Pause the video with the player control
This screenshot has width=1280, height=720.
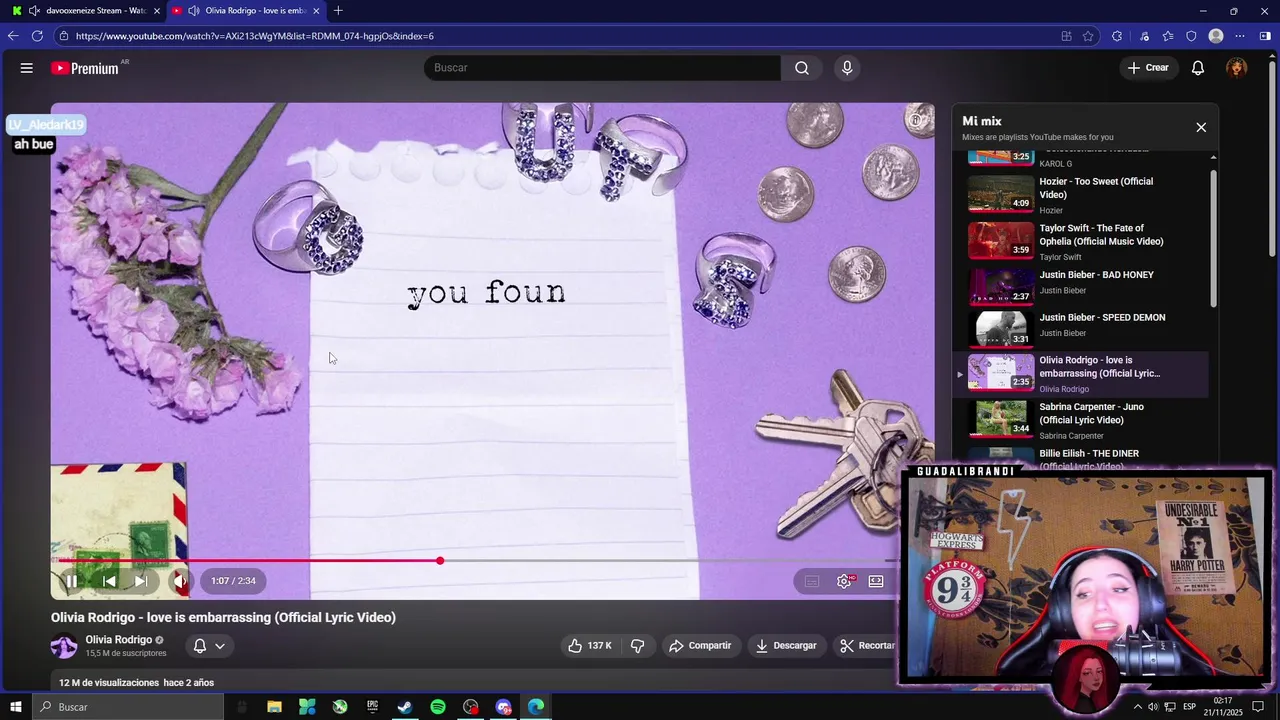pyautogui.click(x=71, y=581)
